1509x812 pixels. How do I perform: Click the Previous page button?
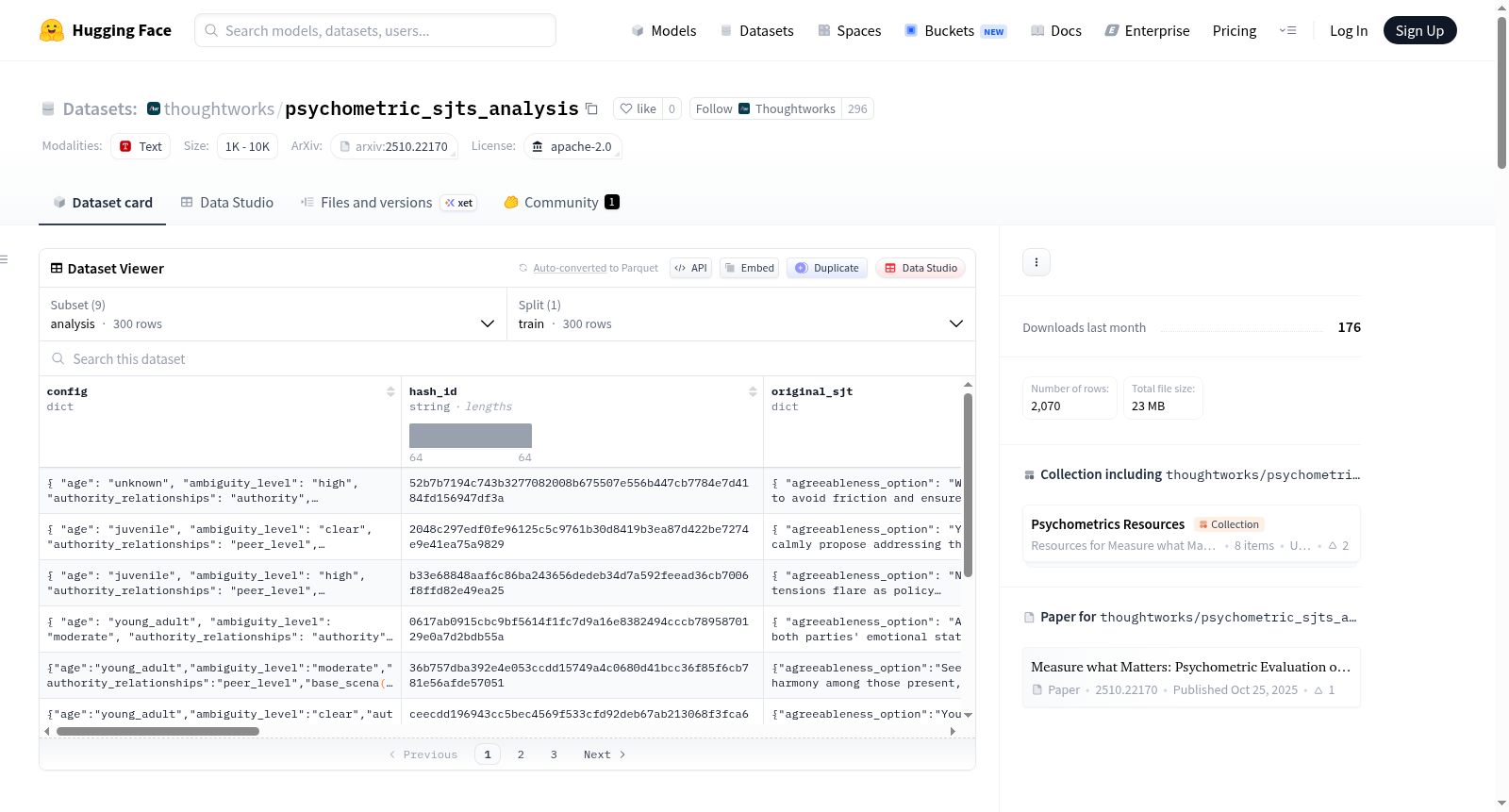423,754
